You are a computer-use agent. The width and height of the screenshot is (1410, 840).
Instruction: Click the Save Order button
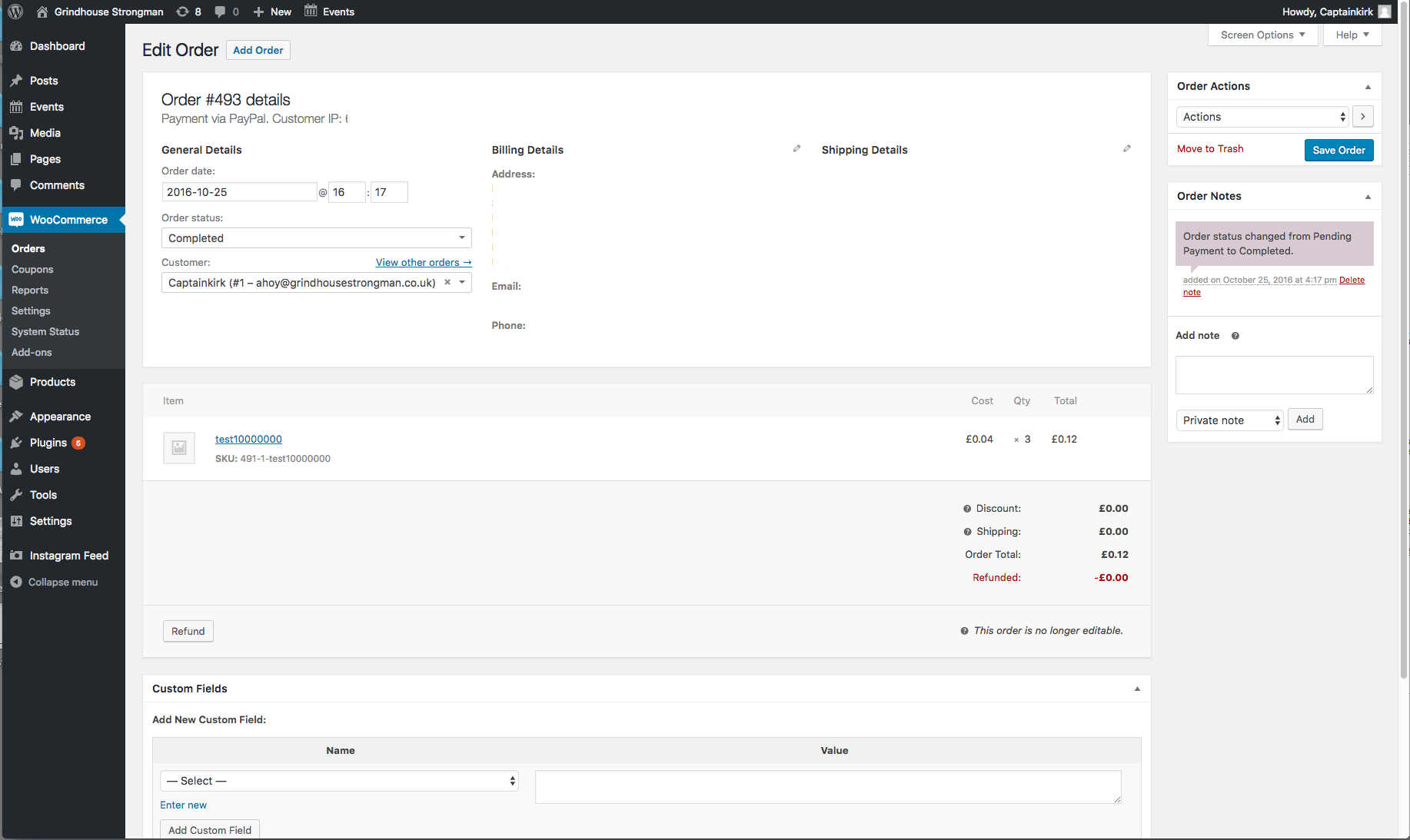pos(1339,150)
